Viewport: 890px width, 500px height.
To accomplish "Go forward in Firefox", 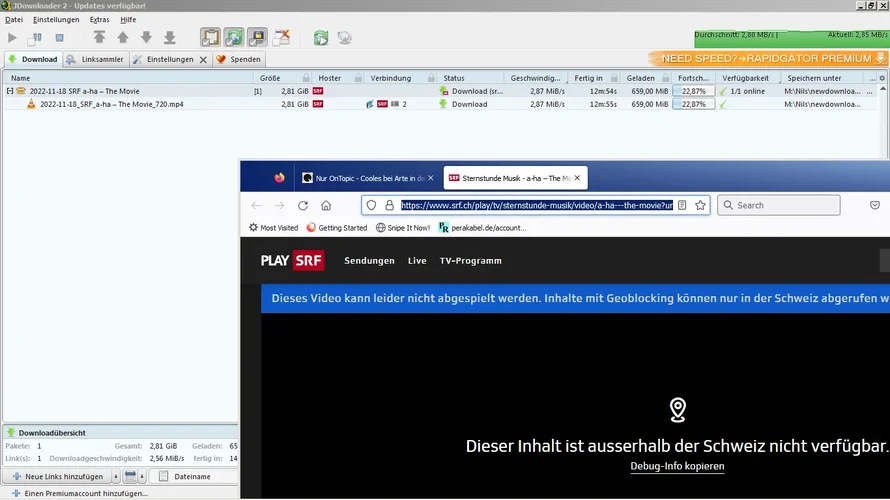I will pyautogui.click(x=279, y=205).
